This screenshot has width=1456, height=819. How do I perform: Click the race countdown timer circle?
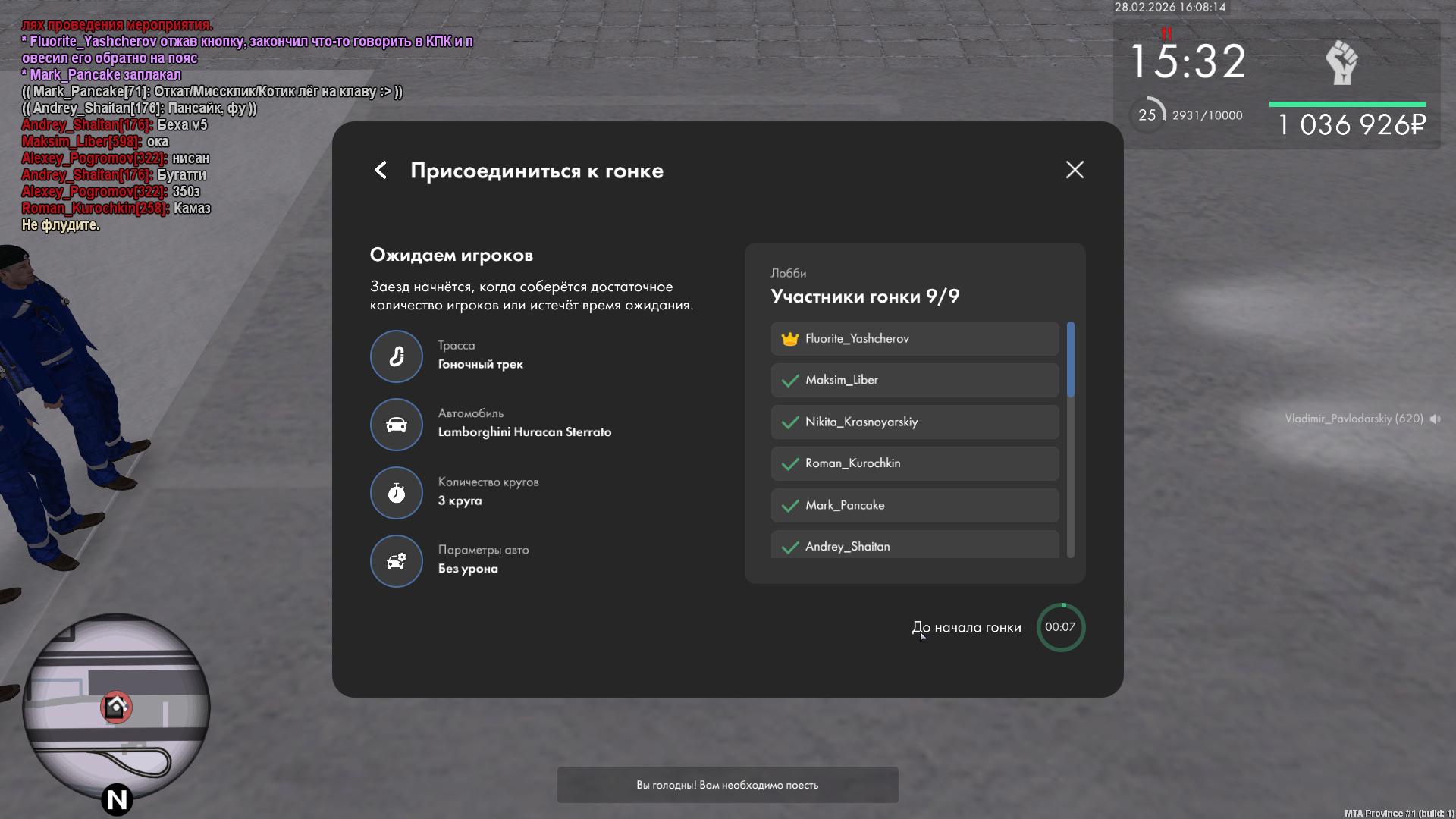(x=1060, y=627)
